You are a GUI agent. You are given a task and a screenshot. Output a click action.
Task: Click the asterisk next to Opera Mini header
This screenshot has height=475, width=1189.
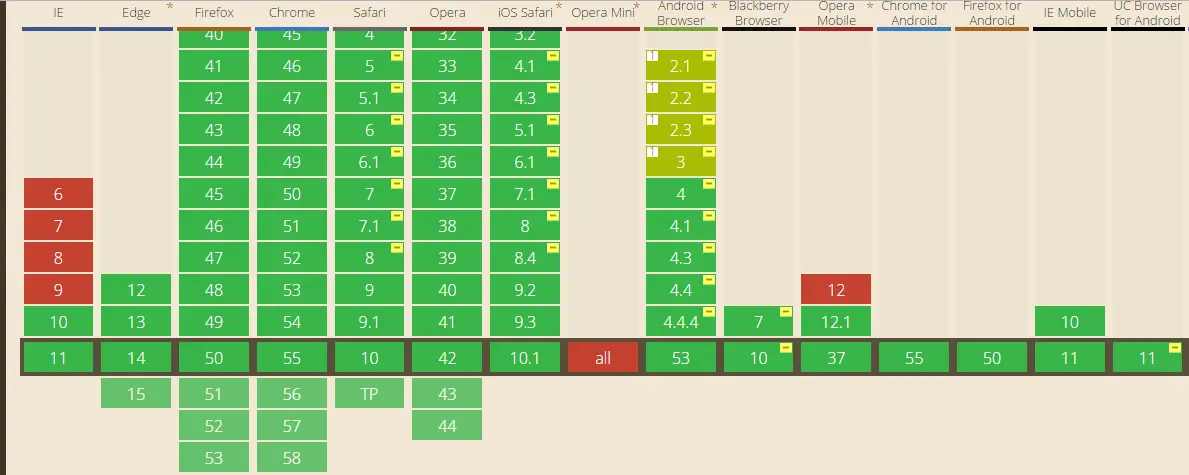(x=636, y=7)
